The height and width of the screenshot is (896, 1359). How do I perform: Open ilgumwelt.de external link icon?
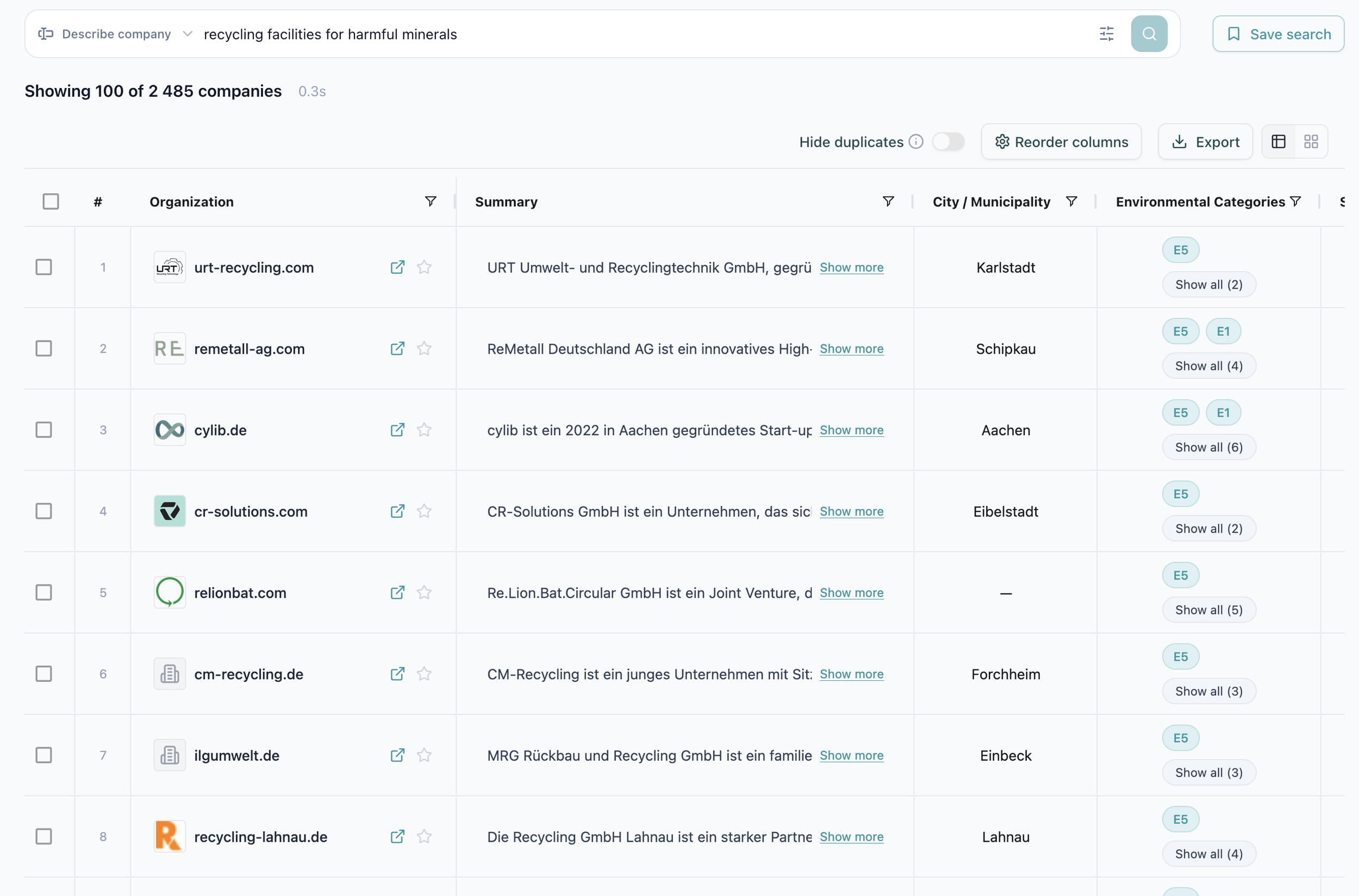tap(397, 755)
